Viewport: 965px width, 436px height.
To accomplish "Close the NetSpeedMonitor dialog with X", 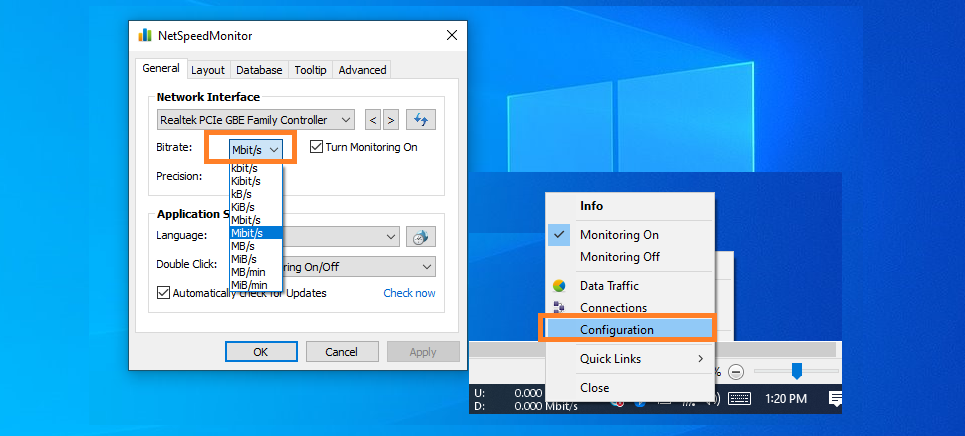I will point(452,35).
